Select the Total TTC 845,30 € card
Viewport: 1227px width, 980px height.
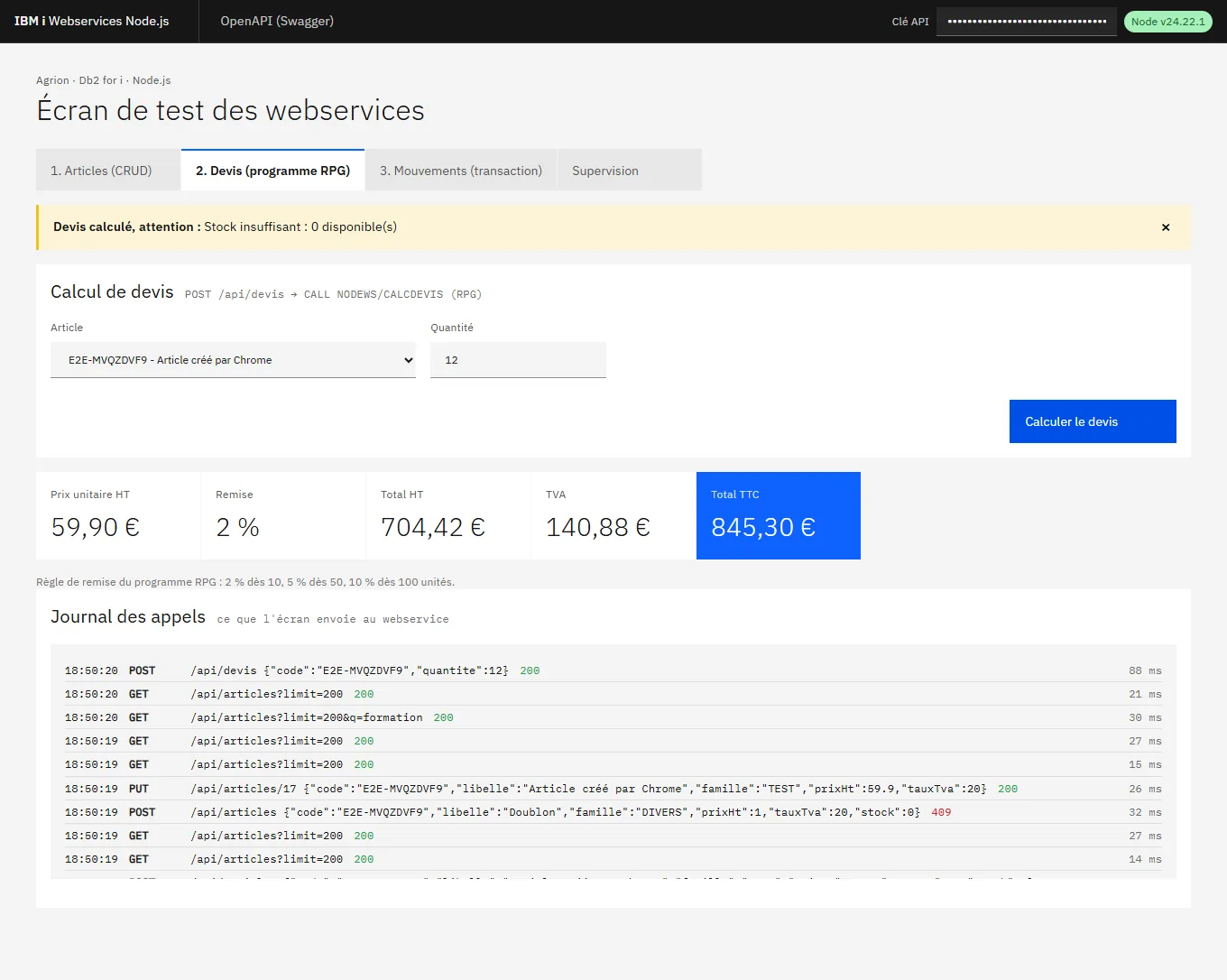[x=779, y=515]
